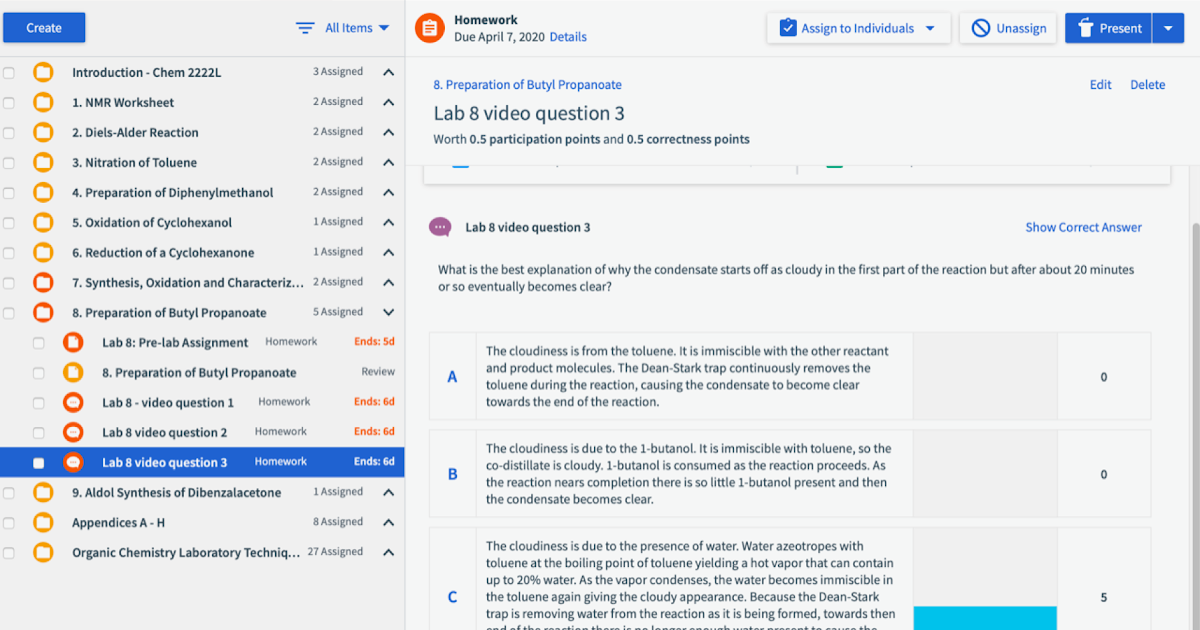Click the red folder icon for 8. Preparation of Butyl Propanoate
This screenshot has width=1200, height=630.
click(x=43, y=312)
